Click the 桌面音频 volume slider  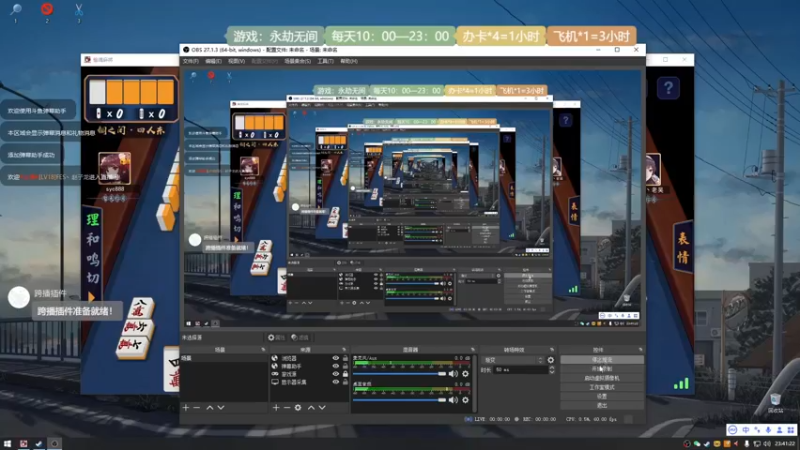399,400
